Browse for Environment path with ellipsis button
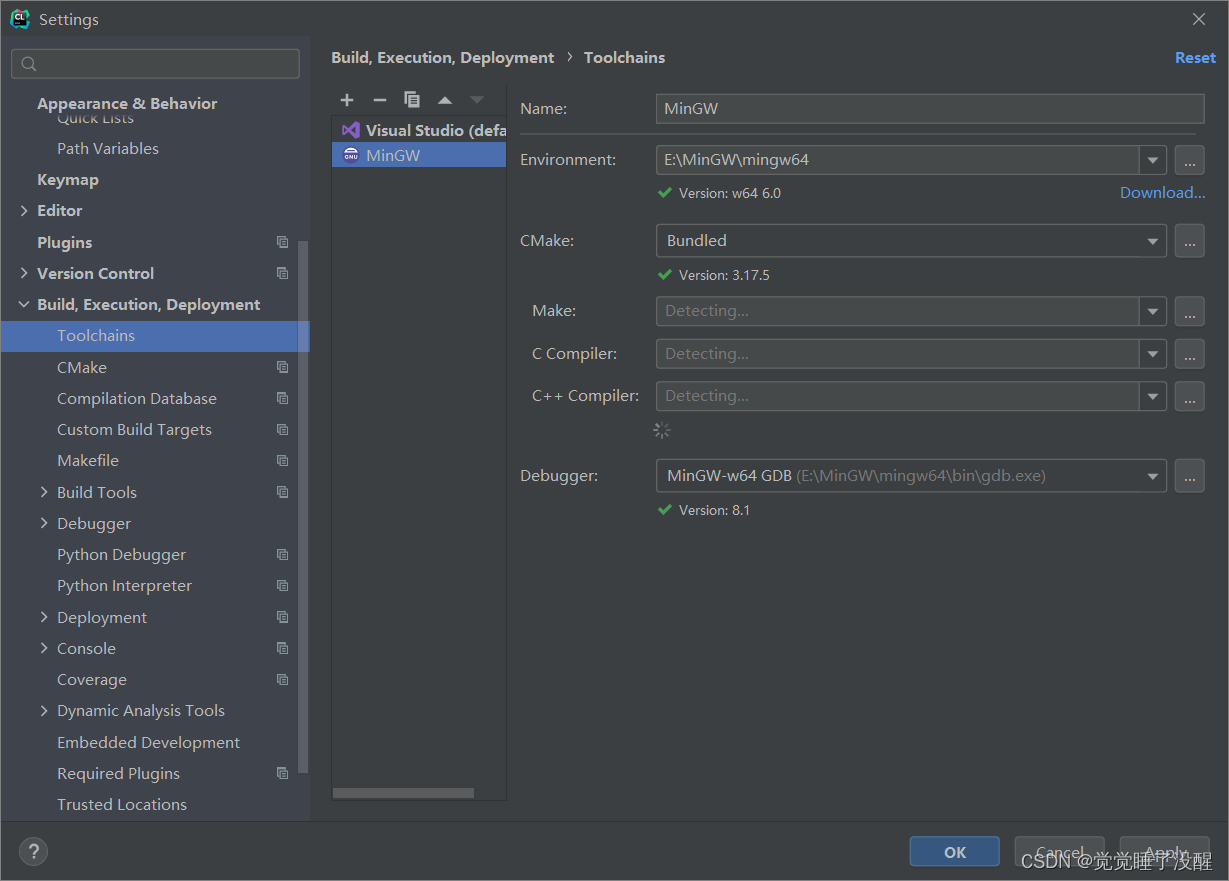1229x881 pixels. [x=1189, y=160]
